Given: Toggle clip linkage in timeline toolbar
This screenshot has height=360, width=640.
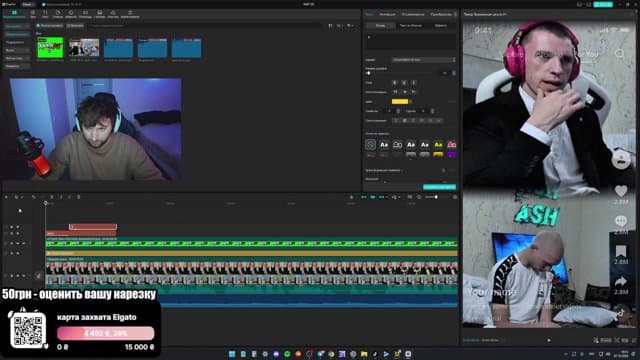Looking at the screenshot, I should (x=382, y=197).
